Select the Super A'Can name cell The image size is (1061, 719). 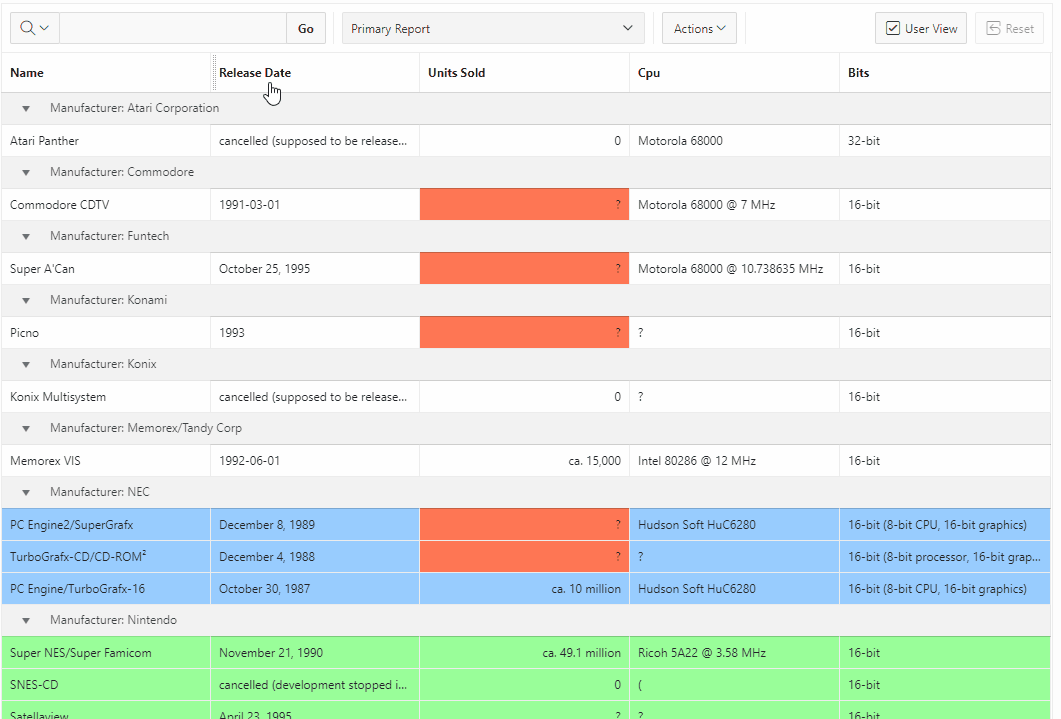click(106, 269)
